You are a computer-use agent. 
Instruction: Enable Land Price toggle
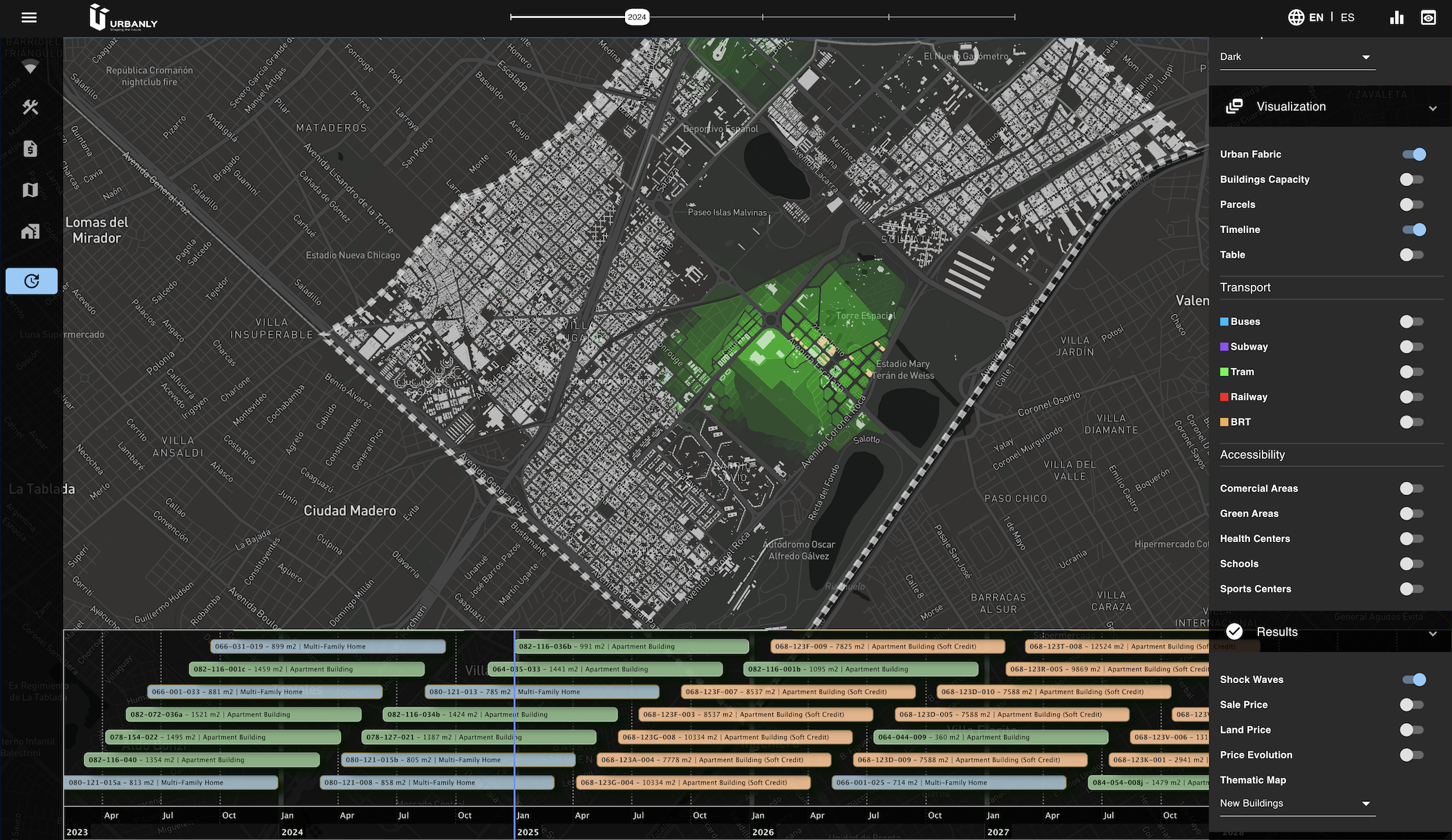1411,730
